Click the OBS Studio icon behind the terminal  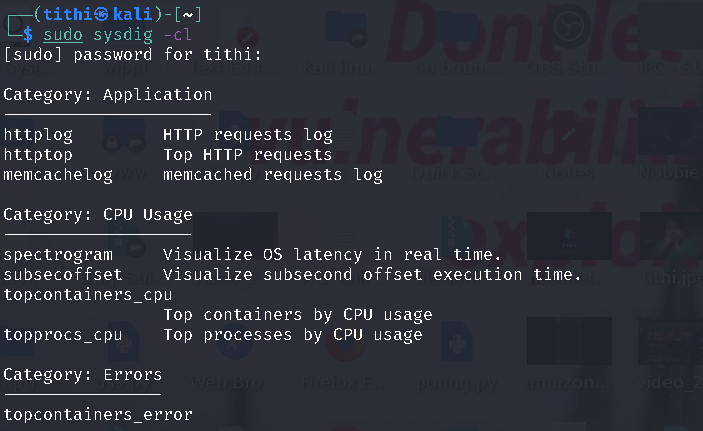coord(568,27)
